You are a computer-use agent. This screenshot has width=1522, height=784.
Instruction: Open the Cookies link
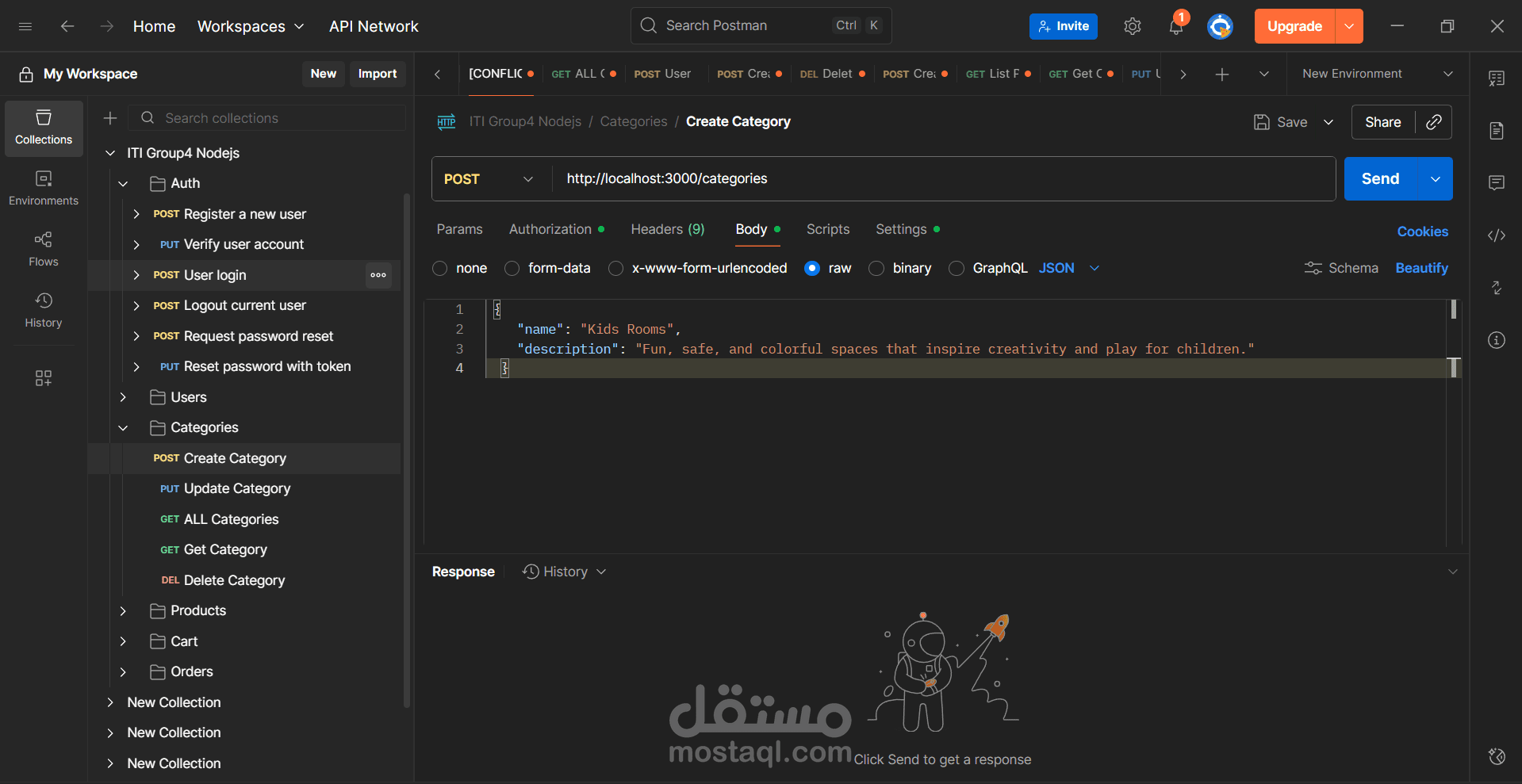(1422, 231)
